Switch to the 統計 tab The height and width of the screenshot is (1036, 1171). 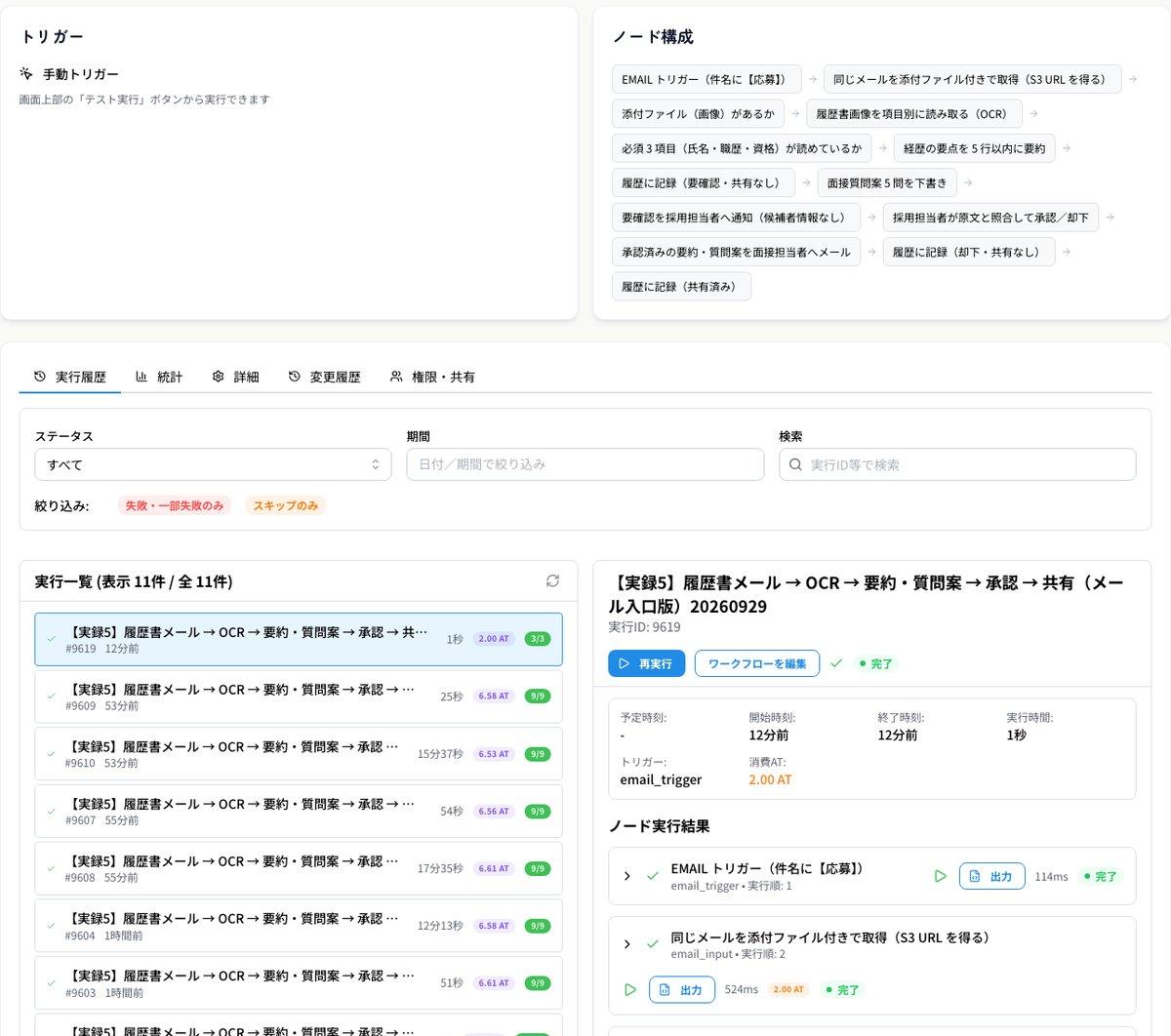coord(159,377)
